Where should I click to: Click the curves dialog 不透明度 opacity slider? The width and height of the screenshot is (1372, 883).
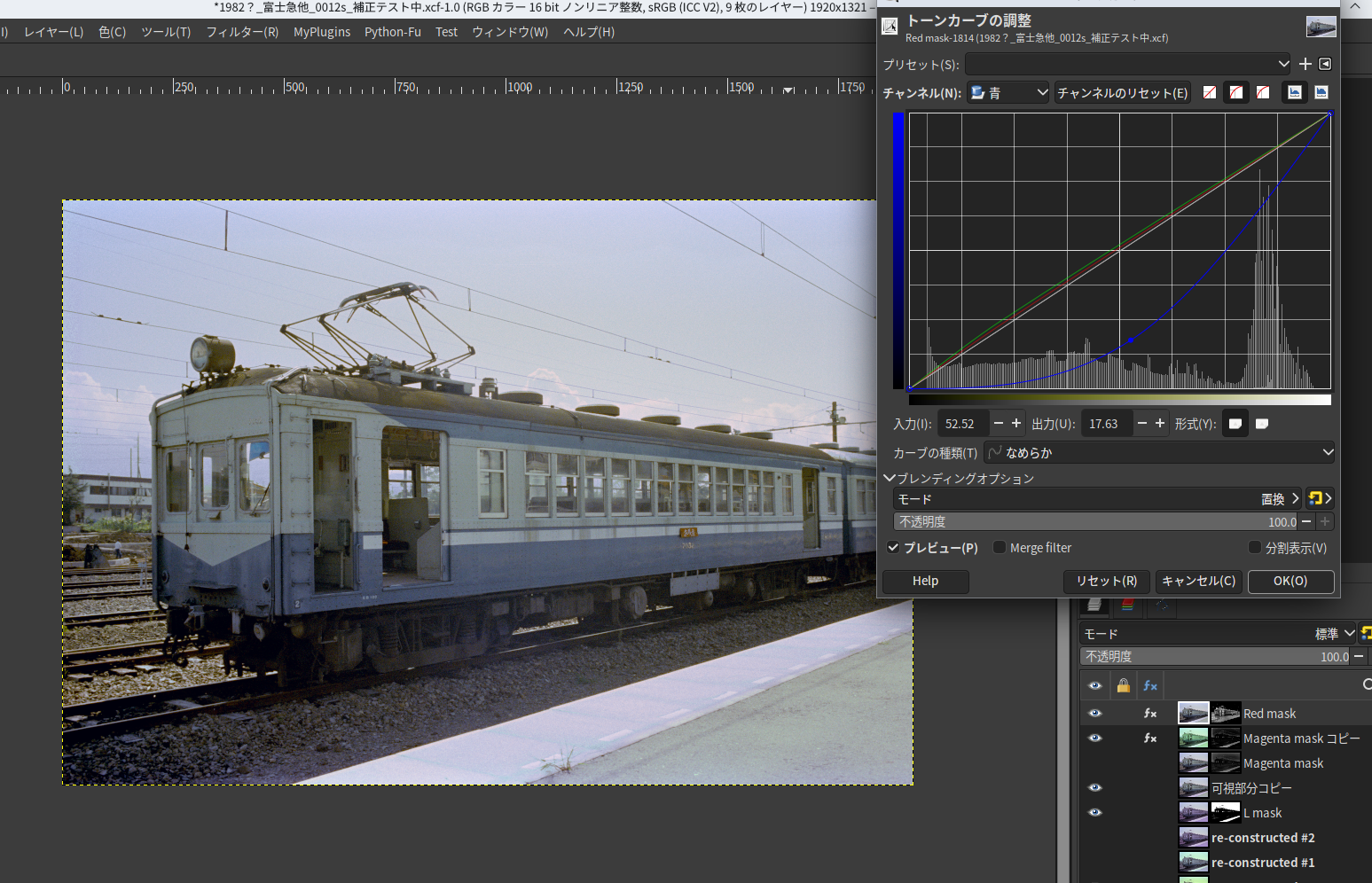(x=1096, y=522)
